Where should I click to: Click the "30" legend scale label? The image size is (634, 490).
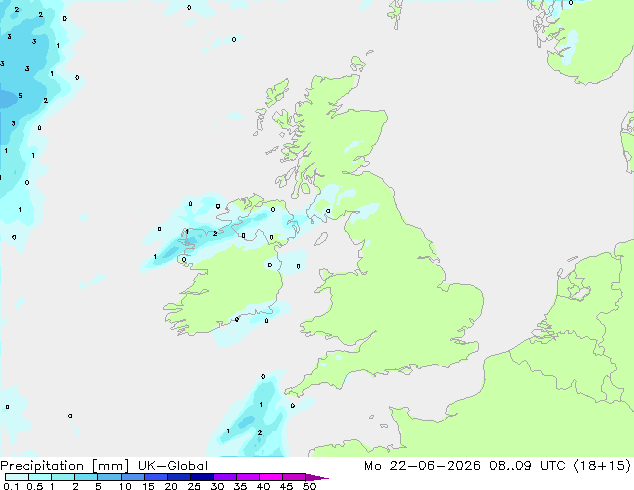click(x=217, y=486)
